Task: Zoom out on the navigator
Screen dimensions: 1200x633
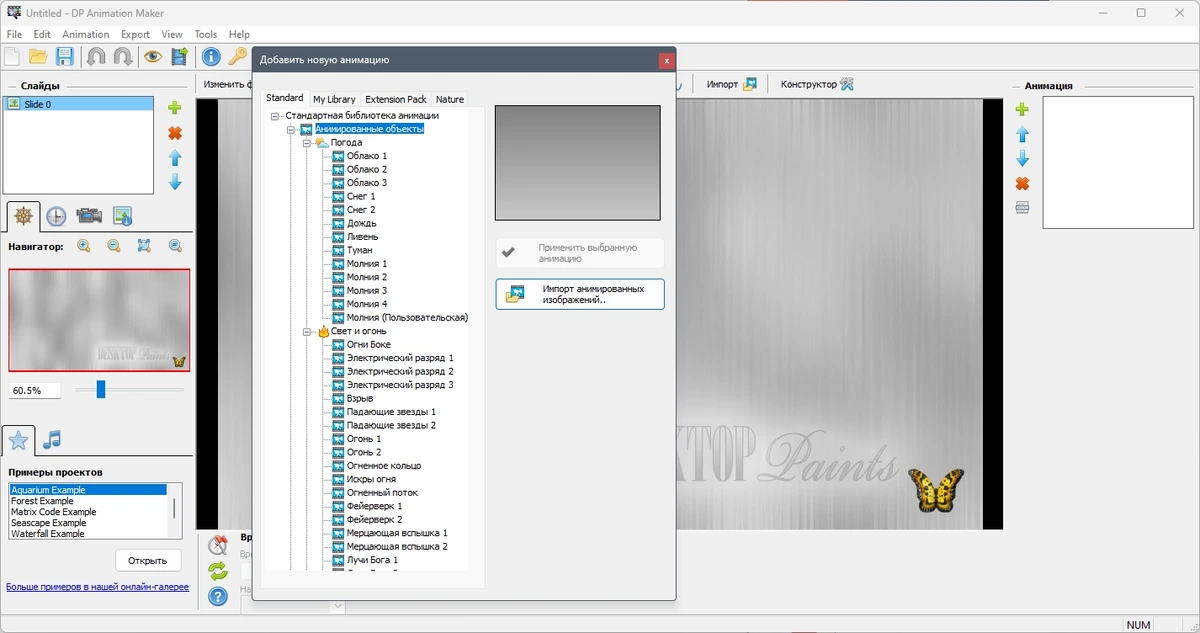Action: tap(114, 246)
